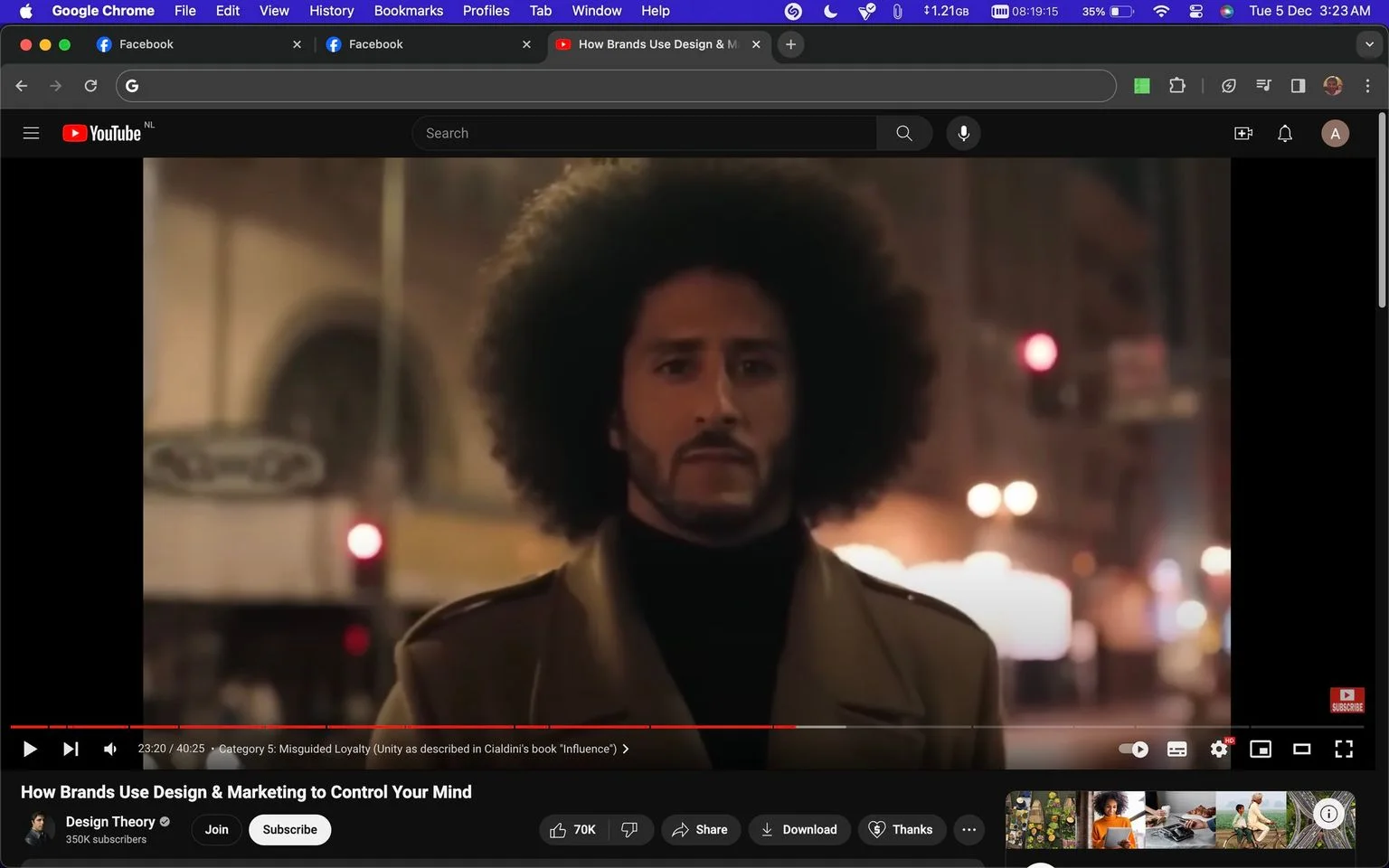Toggle the autoplay switch
This screenshot has width=1389, height=868.
click(1133, 749)
